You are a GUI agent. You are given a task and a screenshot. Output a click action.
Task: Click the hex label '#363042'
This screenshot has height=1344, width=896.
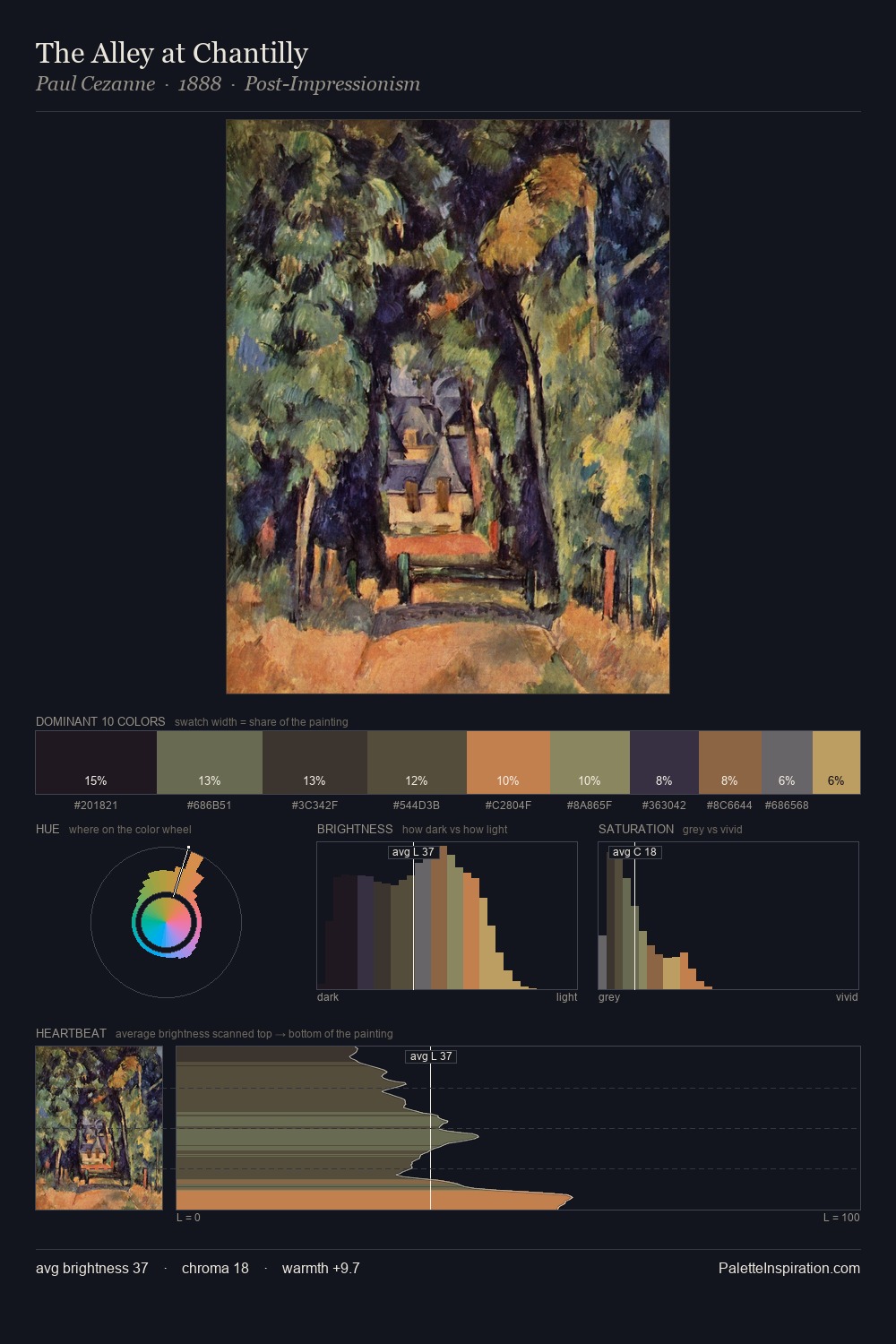point(664,805)
